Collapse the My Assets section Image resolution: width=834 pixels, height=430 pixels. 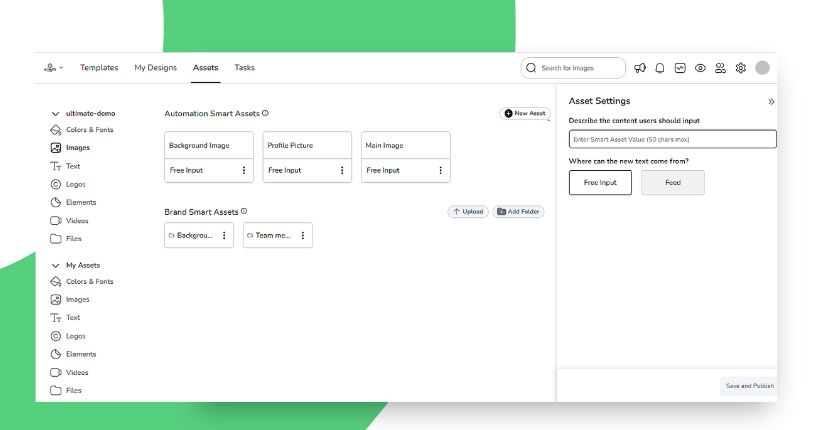point(56,265)
